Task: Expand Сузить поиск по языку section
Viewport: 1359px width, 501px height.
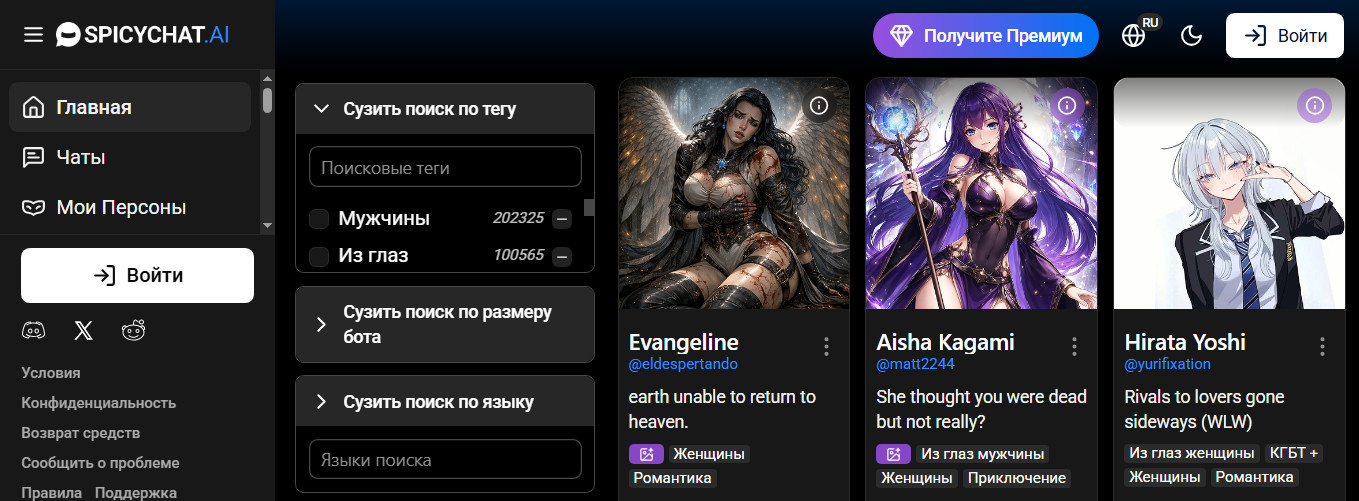Action: (x=321, y=402)
